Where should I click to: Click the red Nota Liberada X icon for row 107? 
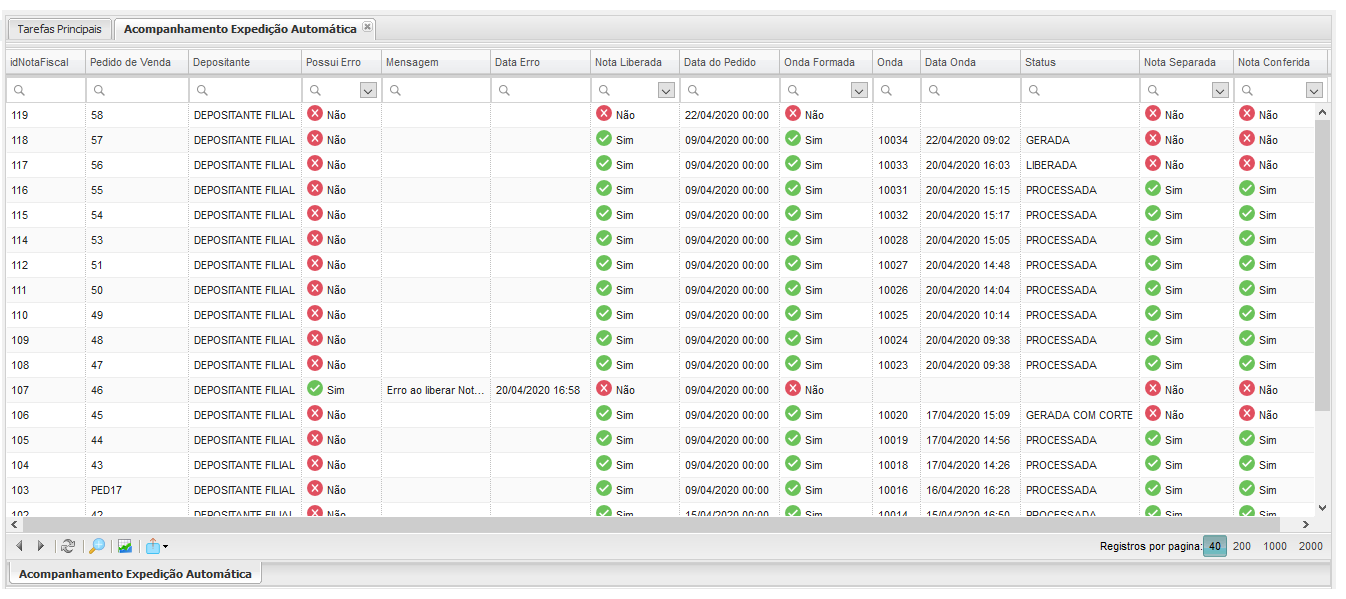click(x=603, y=388)
